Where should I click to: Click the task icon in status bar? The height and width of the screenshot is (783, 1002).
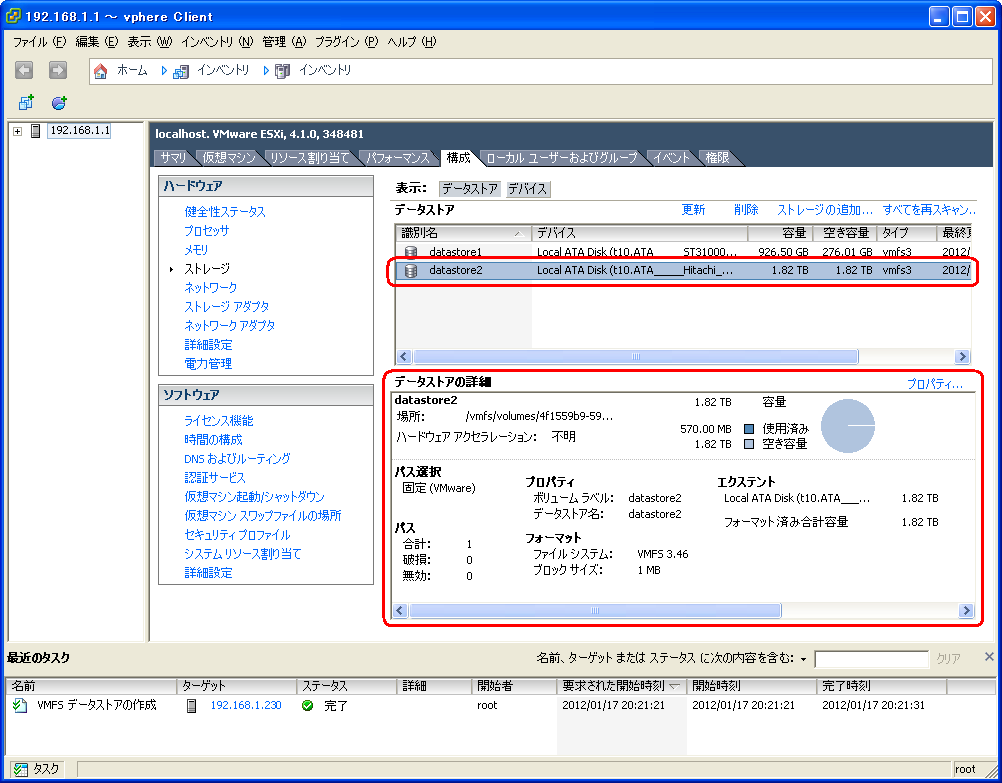coord(19,769)
